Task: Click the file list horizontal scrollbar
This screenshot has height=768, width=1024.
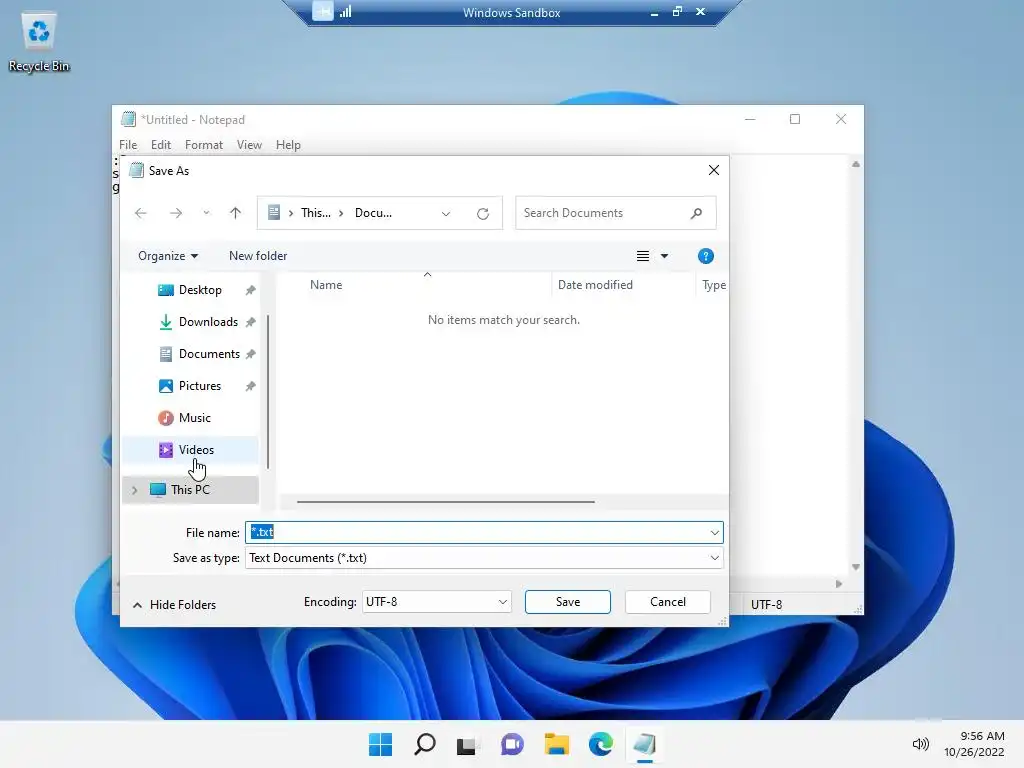Action: pos(445,502)
